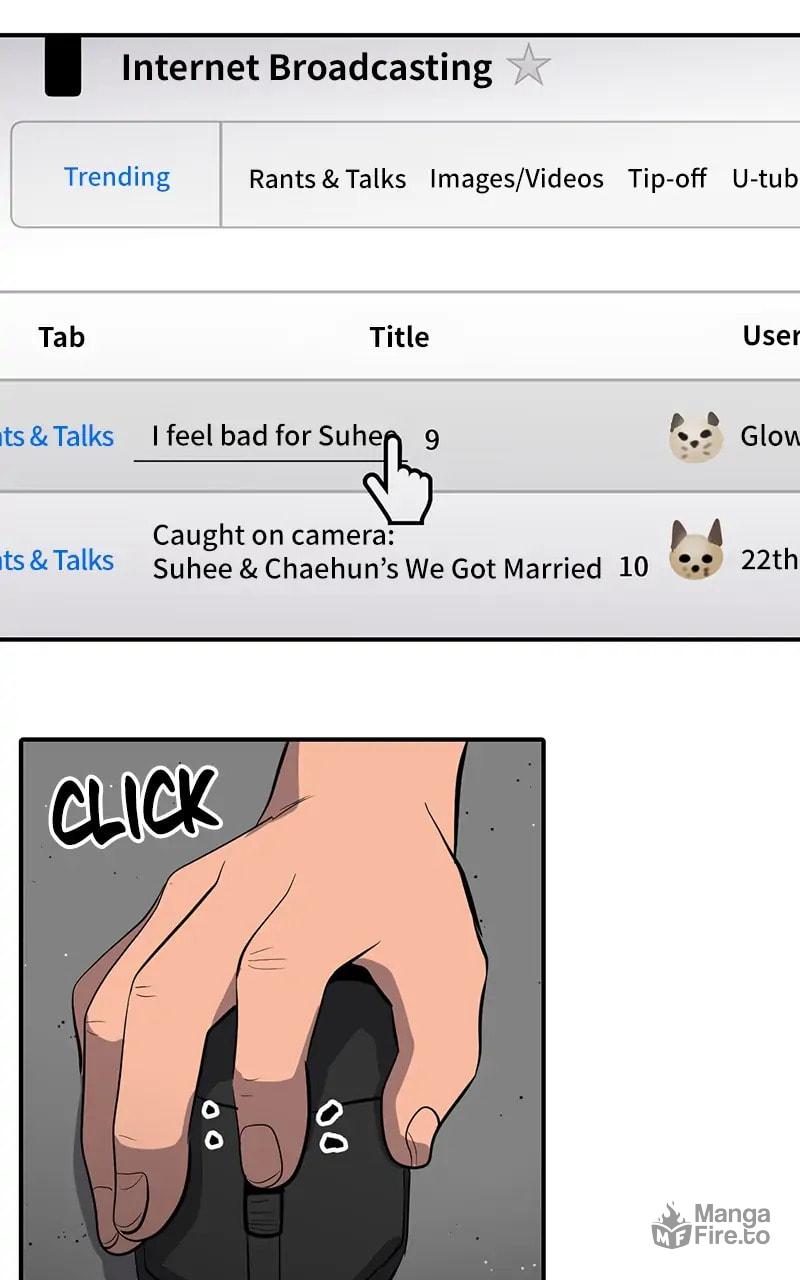The image size is (800, 1280).
Task: Open the post I feel bad for Suhee
Action: [x=274, y=436]
